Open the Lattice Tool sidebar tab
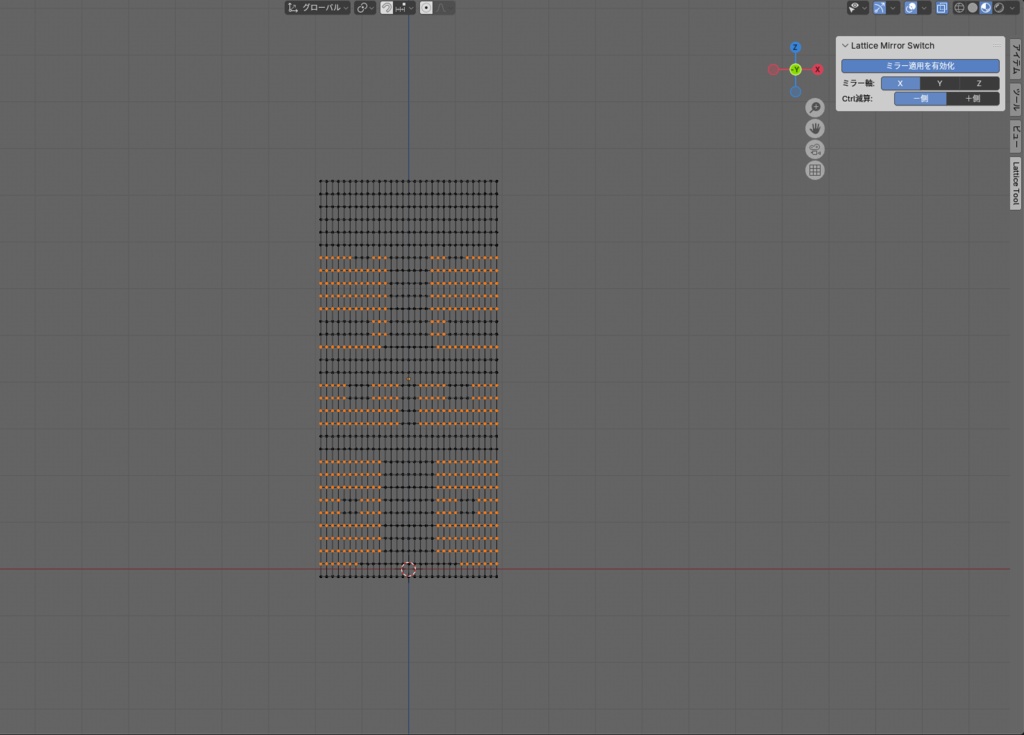The image size is (1024, 735). [1016, 184]
